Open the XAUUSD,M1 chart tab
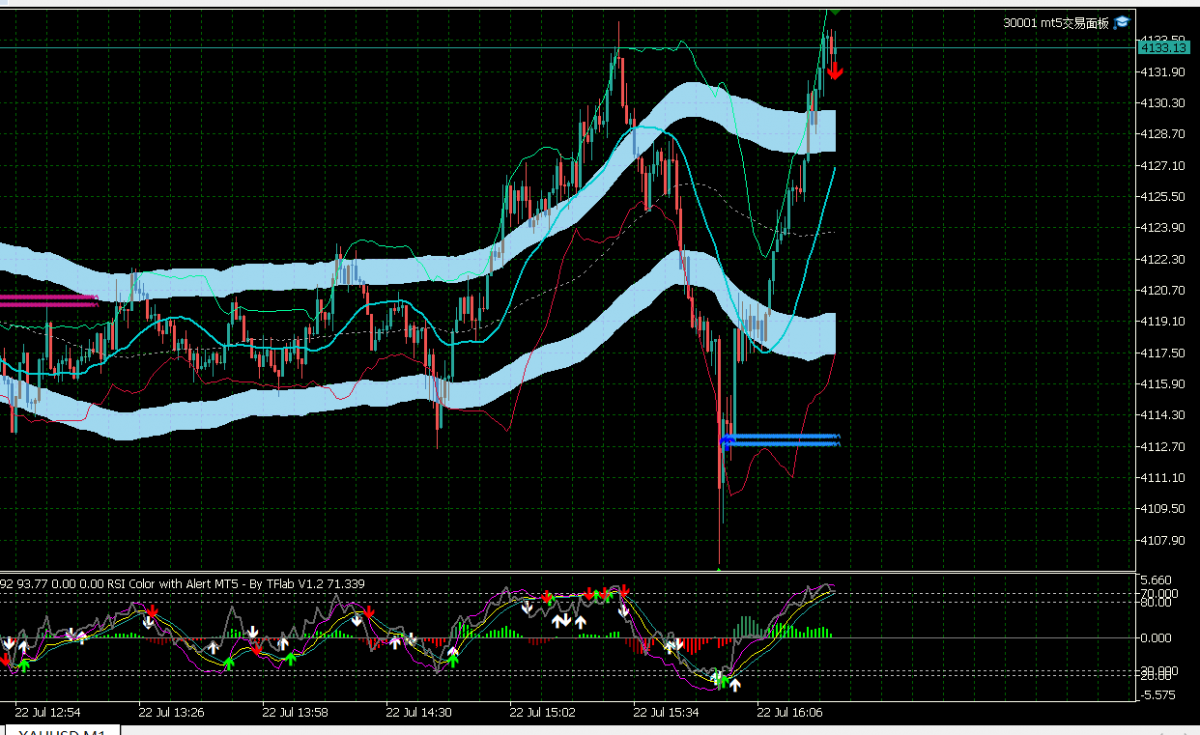Screen dimensions: 1200x735 (x=64, y=731)
